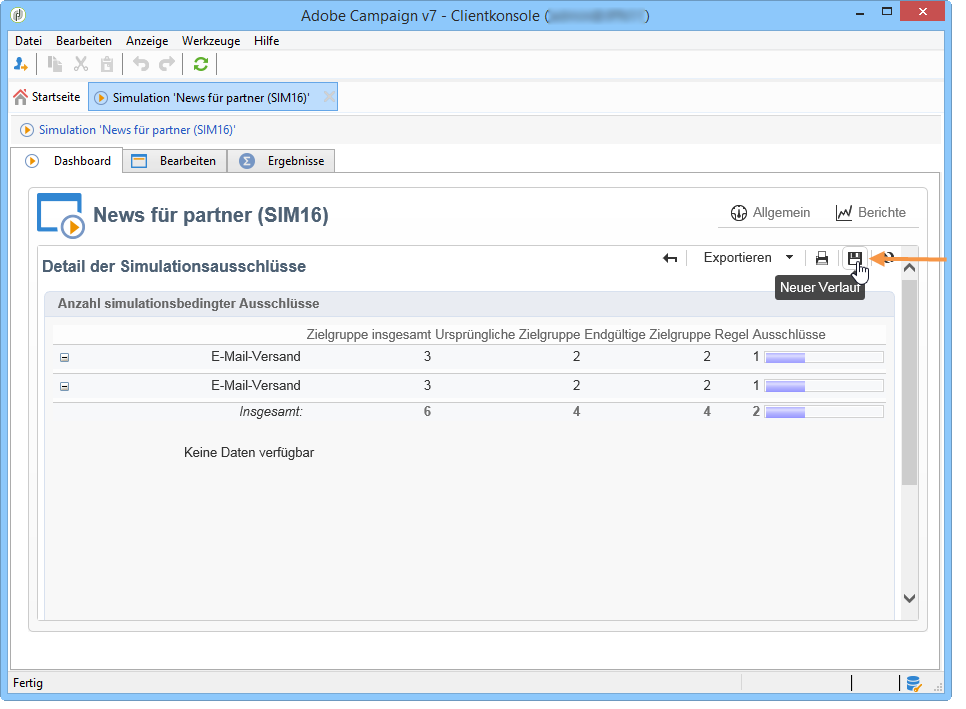Image resolution: width=966 pixels, height=709 pixels.
Task: Open the Exportieren dropdown
Action: click(x=748, y=257)
